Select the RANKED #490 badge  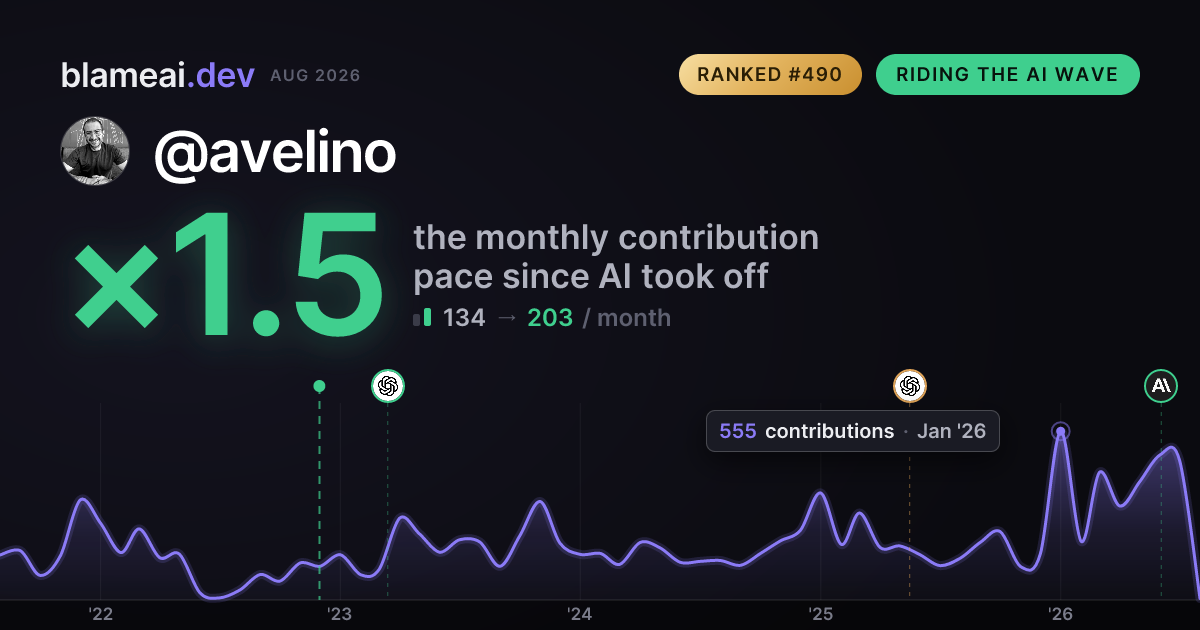[x=770, y=75]
